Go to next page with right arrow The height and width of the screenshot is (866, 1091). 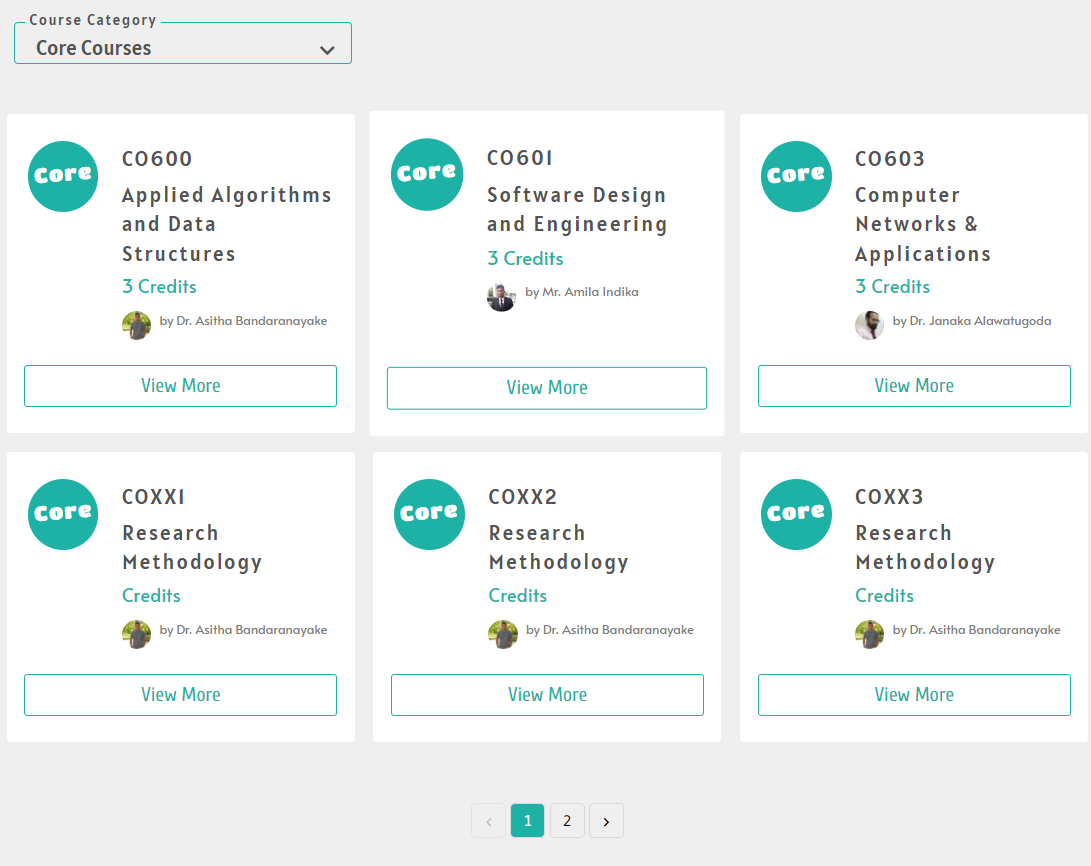pos(607,821)
